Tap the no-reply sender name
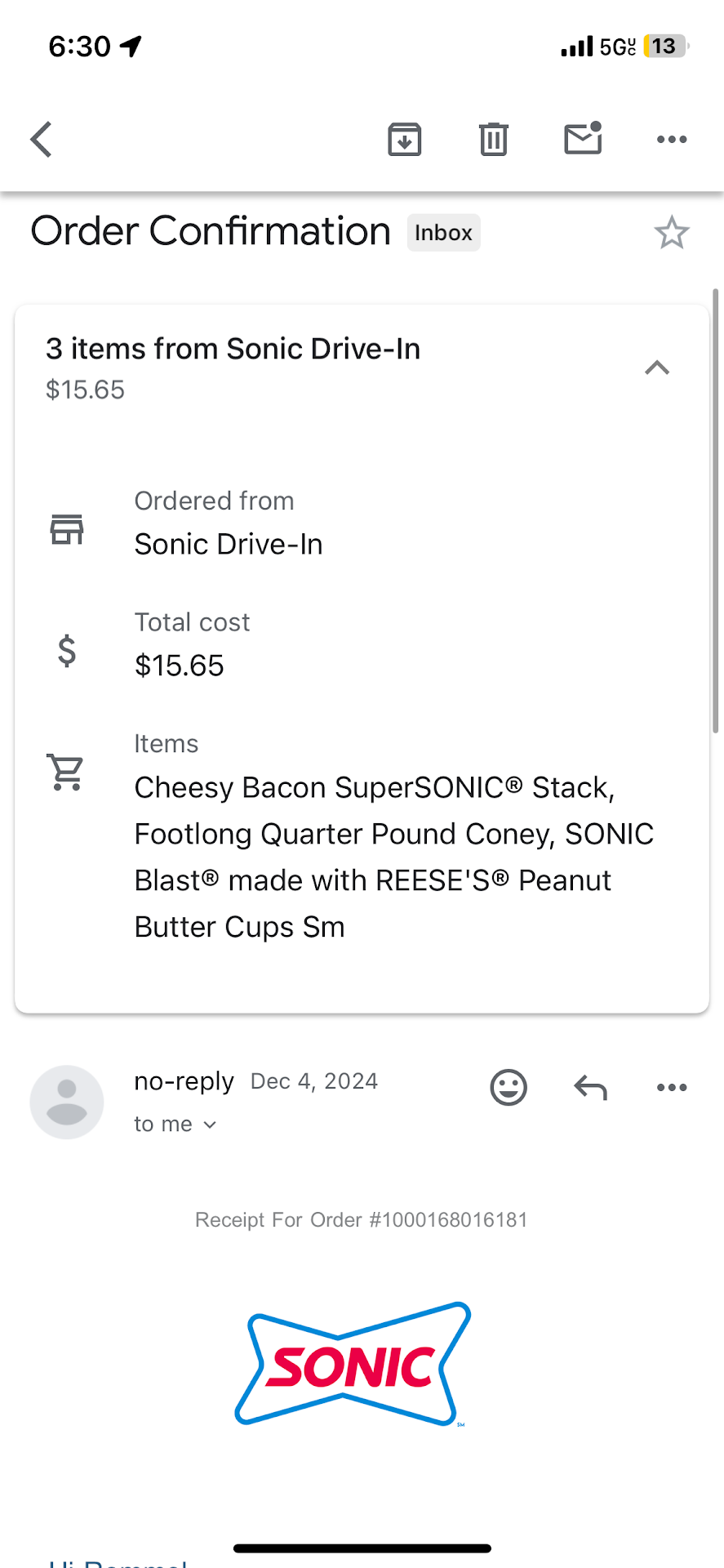Screen dimensions: 724x1568 (x=184, y=1081)
